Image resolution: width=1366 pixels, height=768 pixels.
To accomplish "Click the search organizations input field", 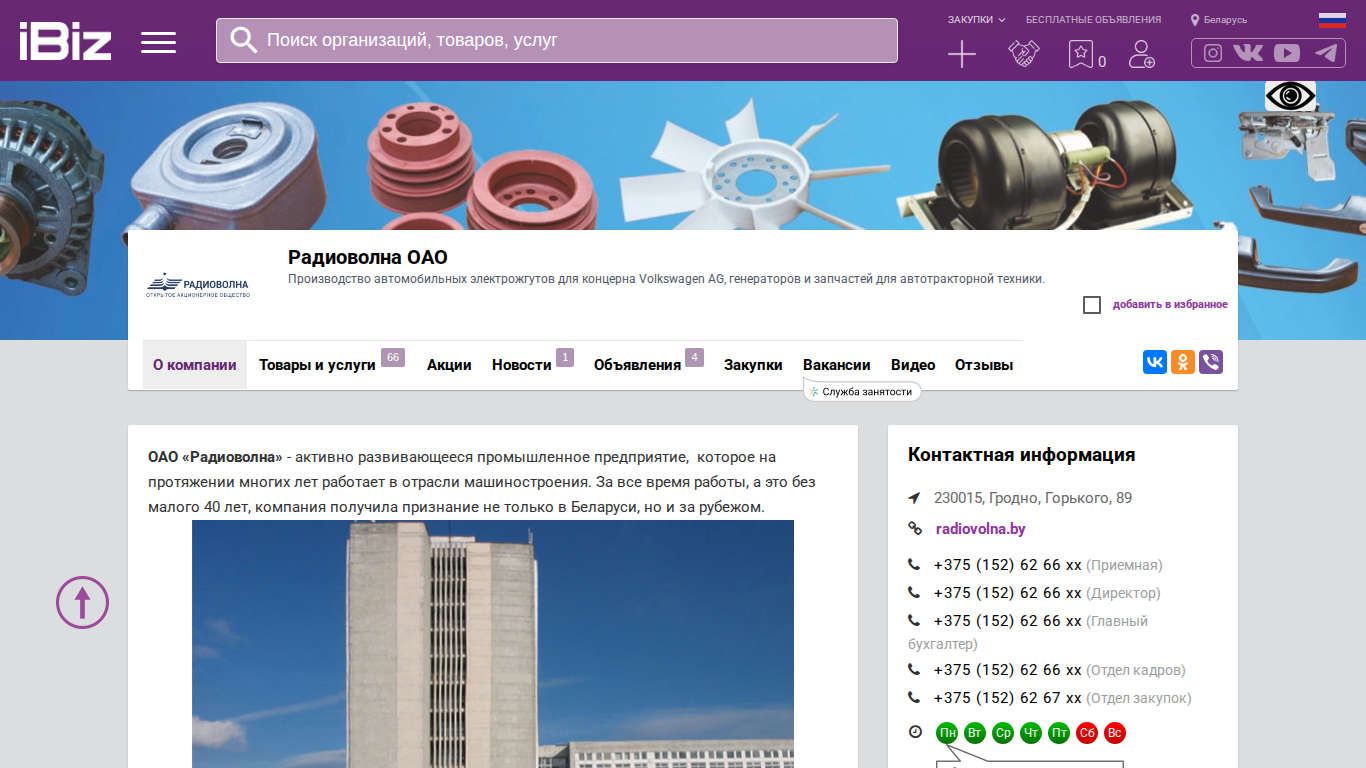I will click(557, 40).
